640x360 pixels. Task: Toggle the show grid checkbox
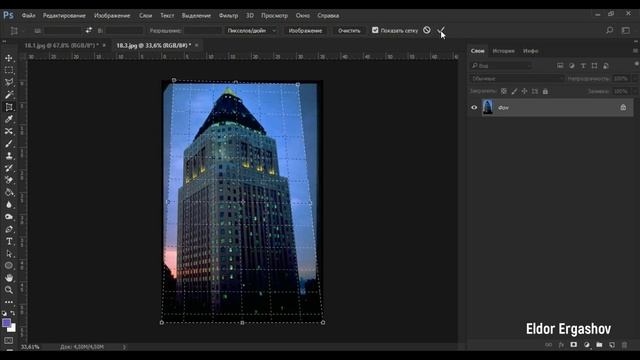click(x=375, y=30)
